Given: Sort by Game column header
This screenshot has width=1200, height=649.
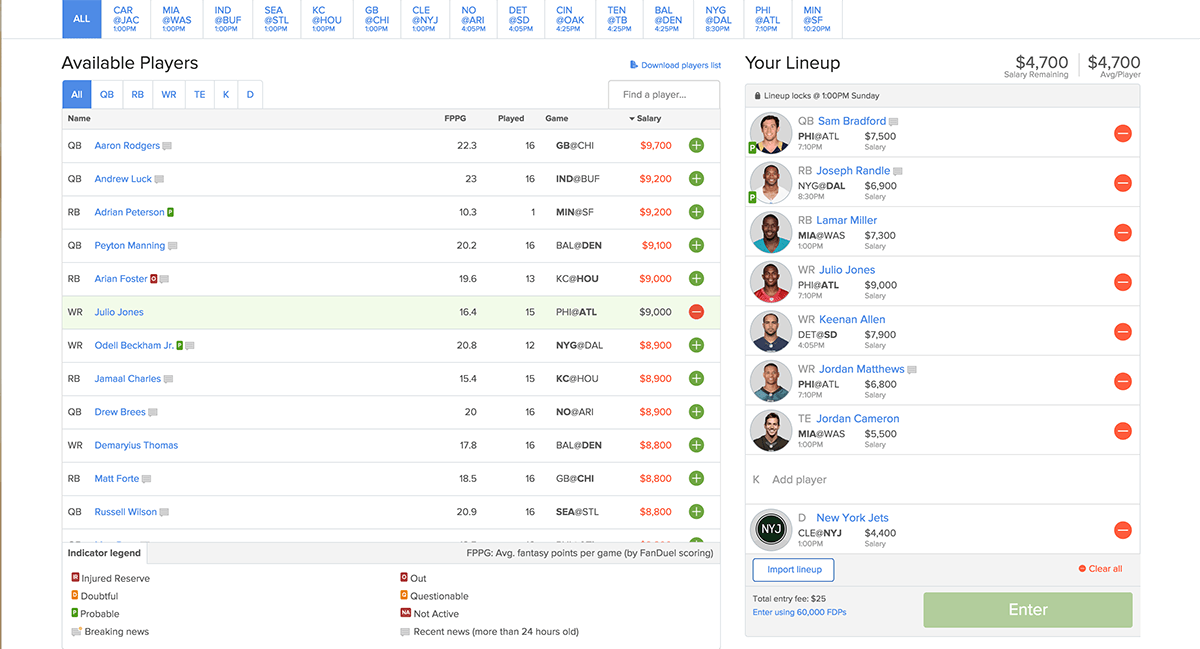Looking at the screenshot, I should pos(556,118).
